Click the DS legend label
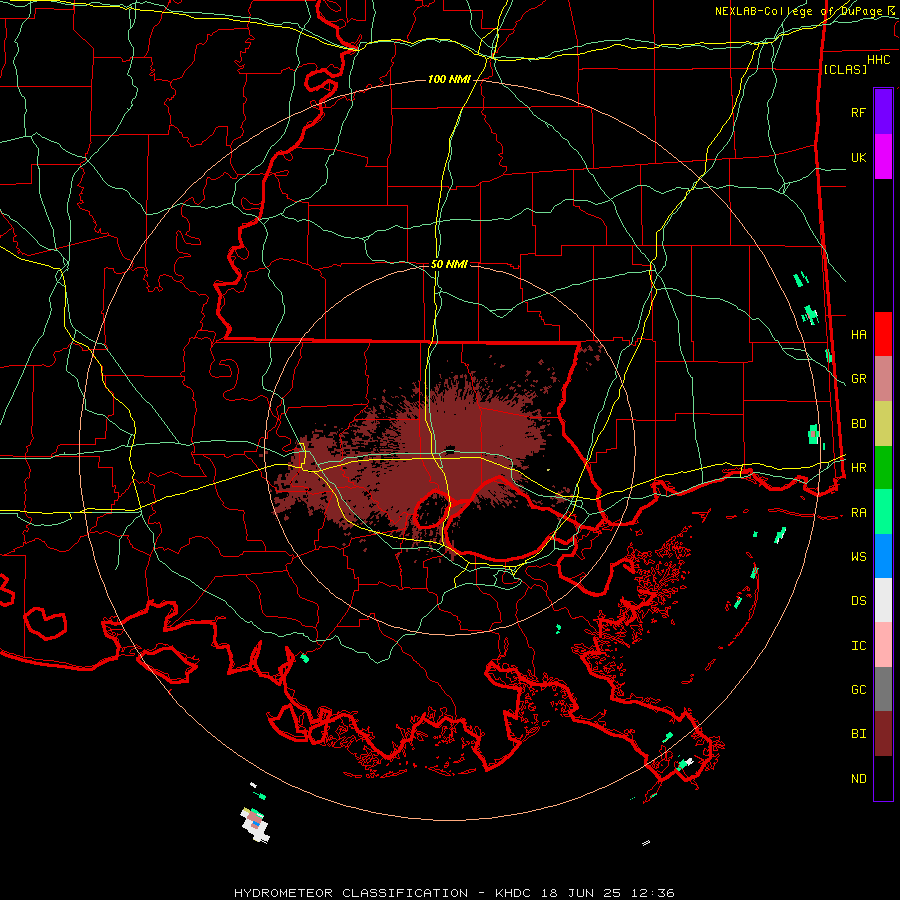 [x=858, y=601]
